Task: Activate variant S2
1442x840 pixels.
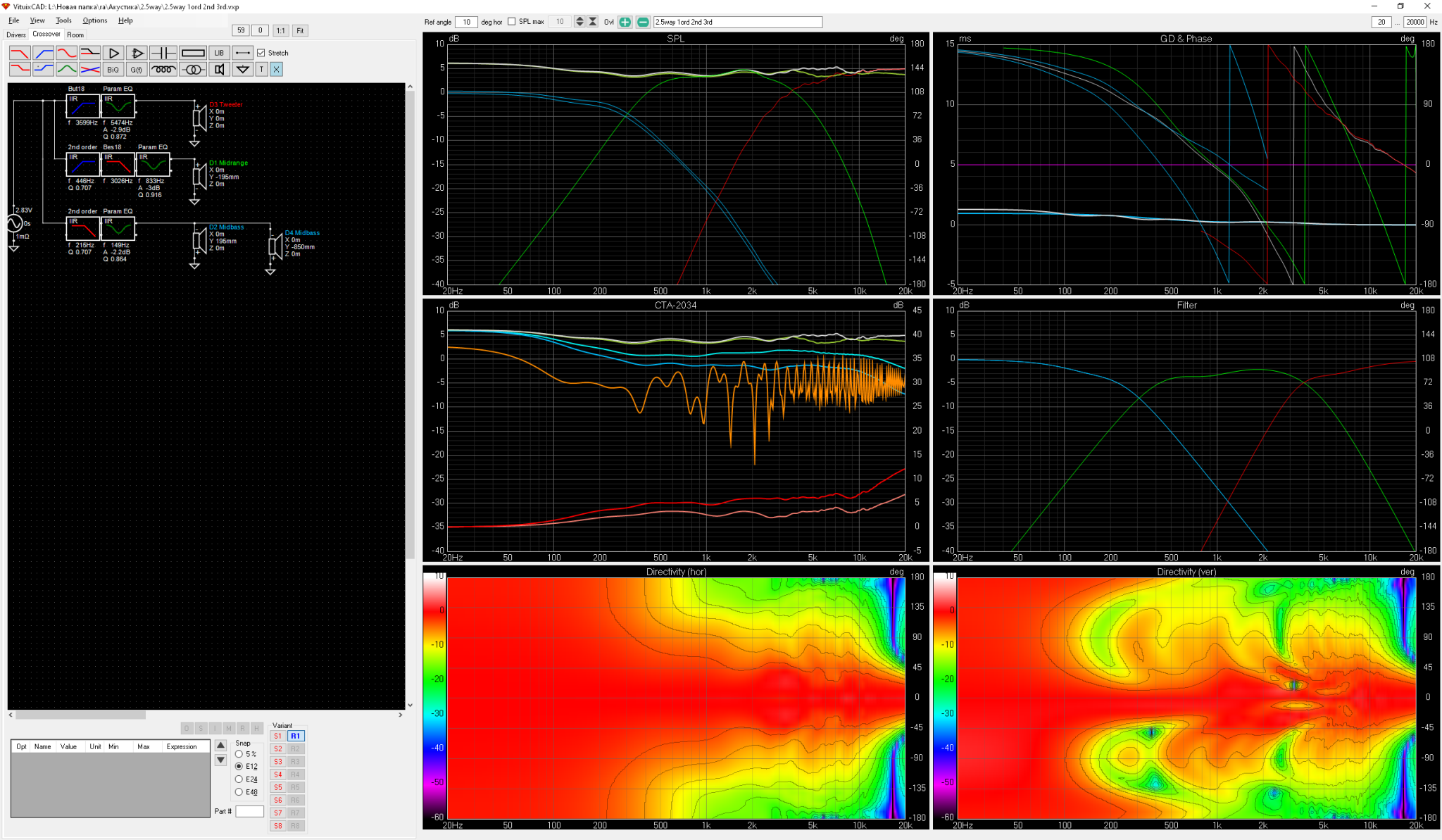Action: (x=278, y=748)
